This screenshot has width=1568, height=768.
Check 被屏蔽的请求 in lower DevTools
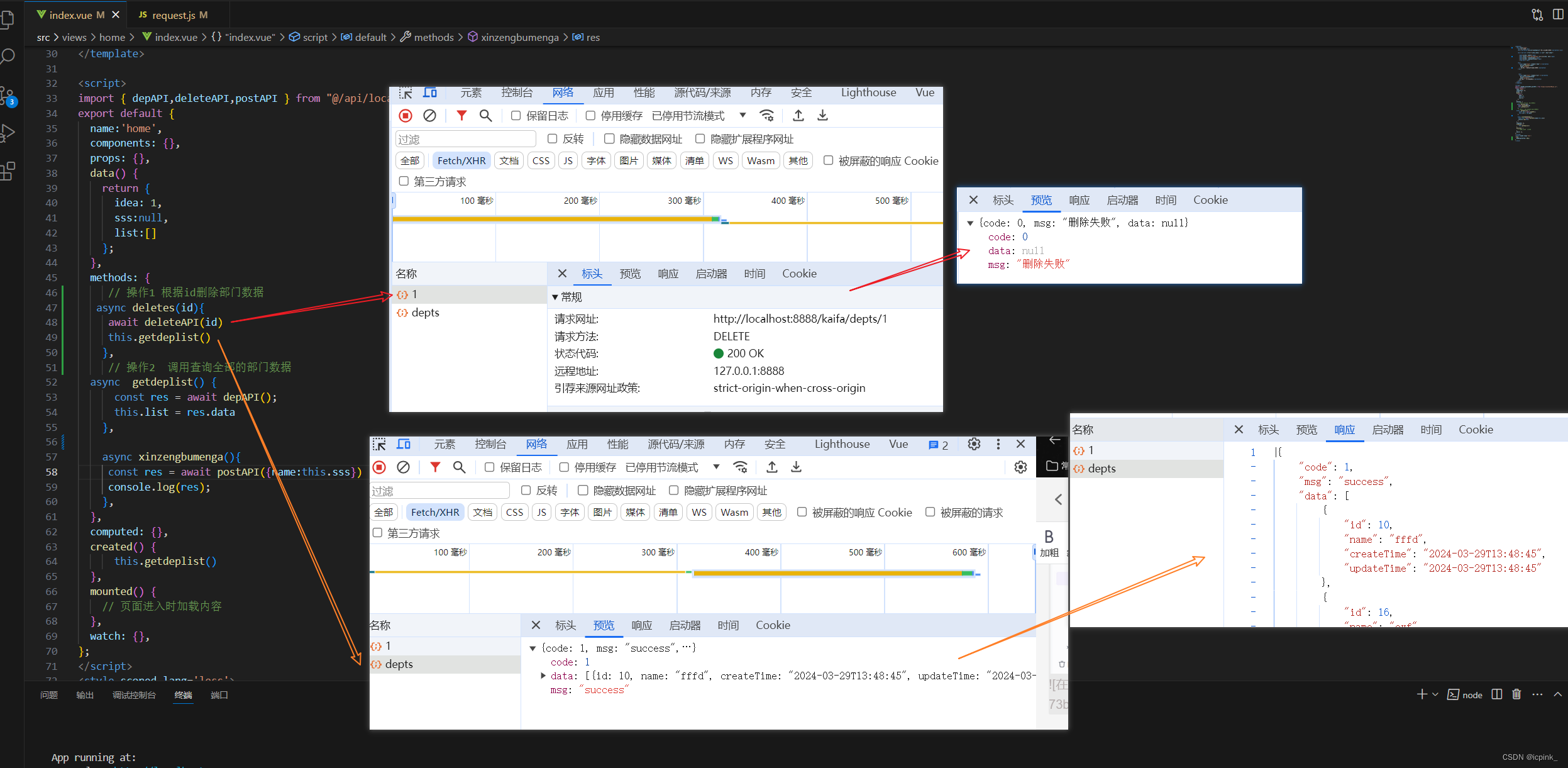pyautogui.click(x=930, y=513)
